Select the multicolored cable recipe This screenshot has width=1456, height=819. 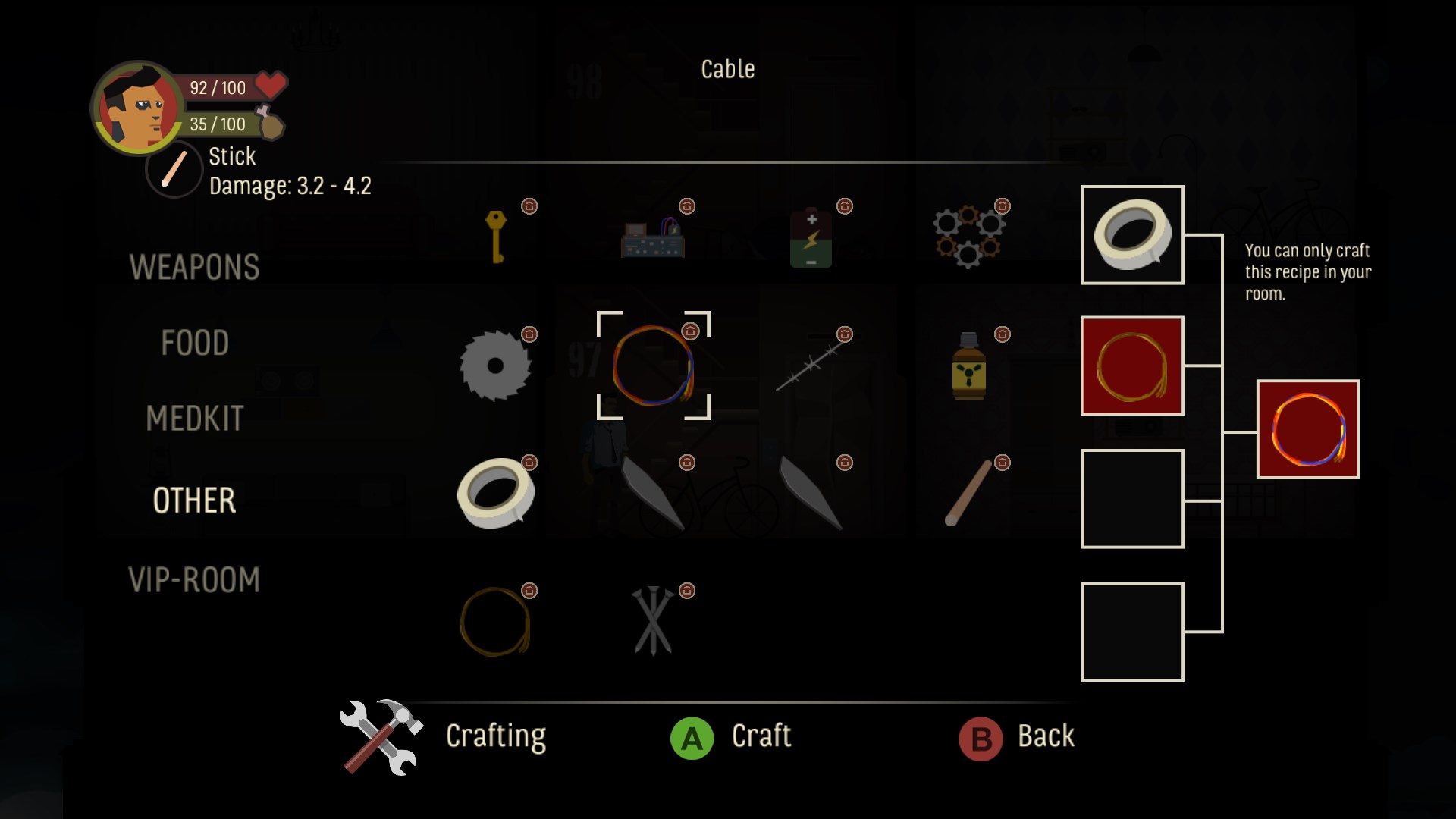(x=653, y=366)
